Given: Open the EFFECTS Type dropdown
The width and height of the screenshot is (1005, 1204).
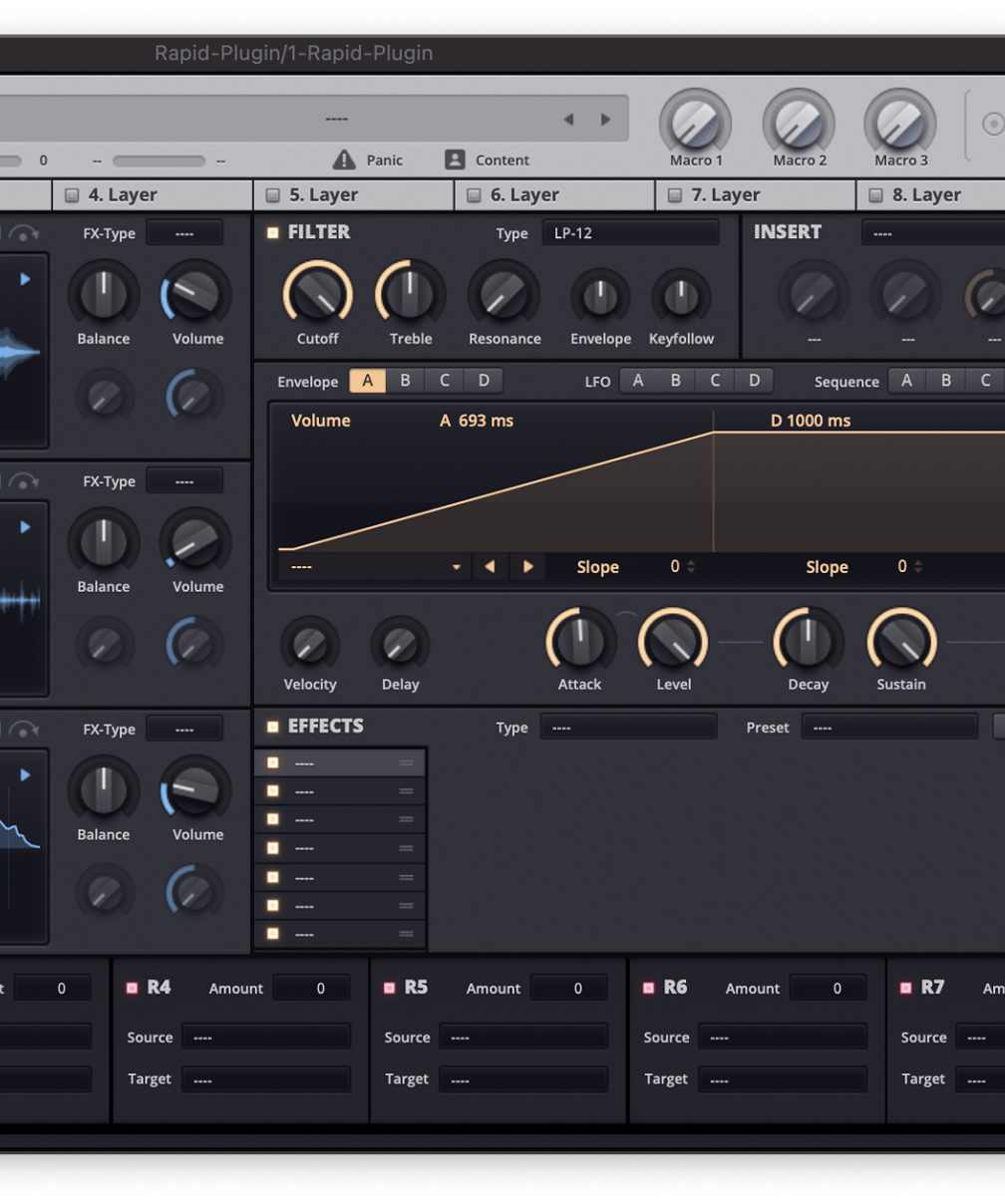Looking at the screenshot, I should [x=628, y=727].
